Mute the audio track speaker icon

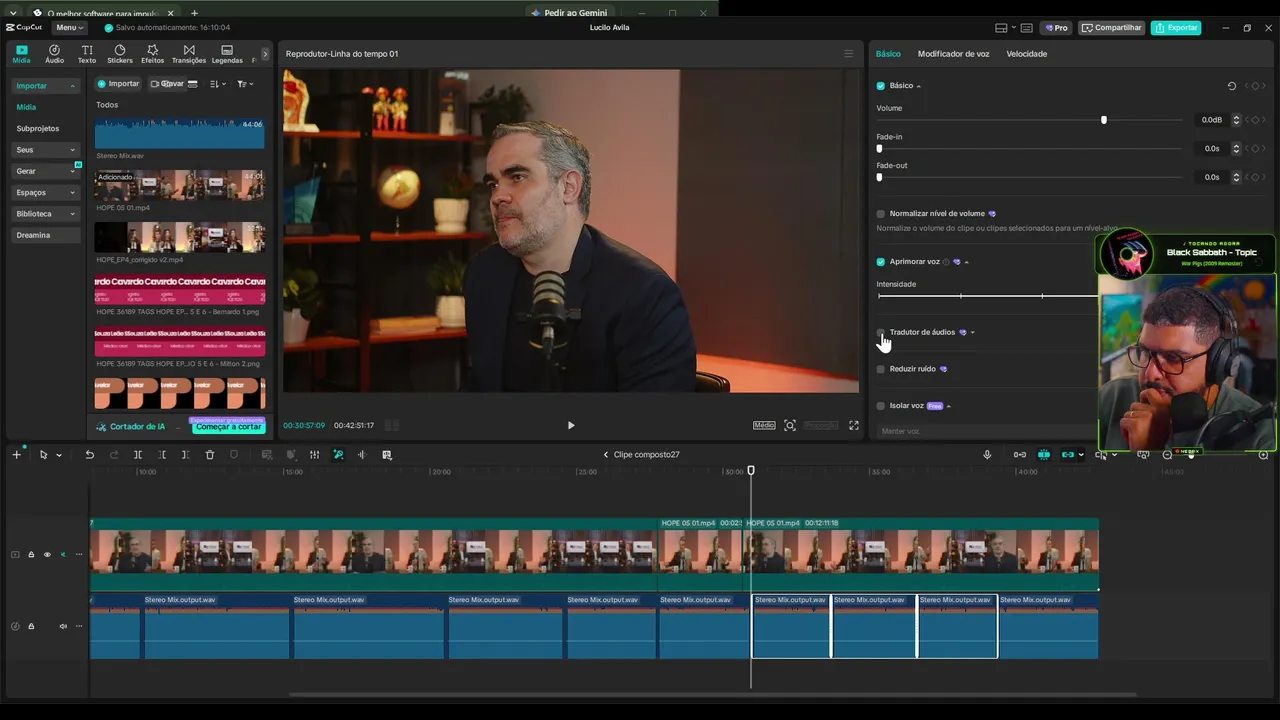pyautogui.click(x=63, y=627)
